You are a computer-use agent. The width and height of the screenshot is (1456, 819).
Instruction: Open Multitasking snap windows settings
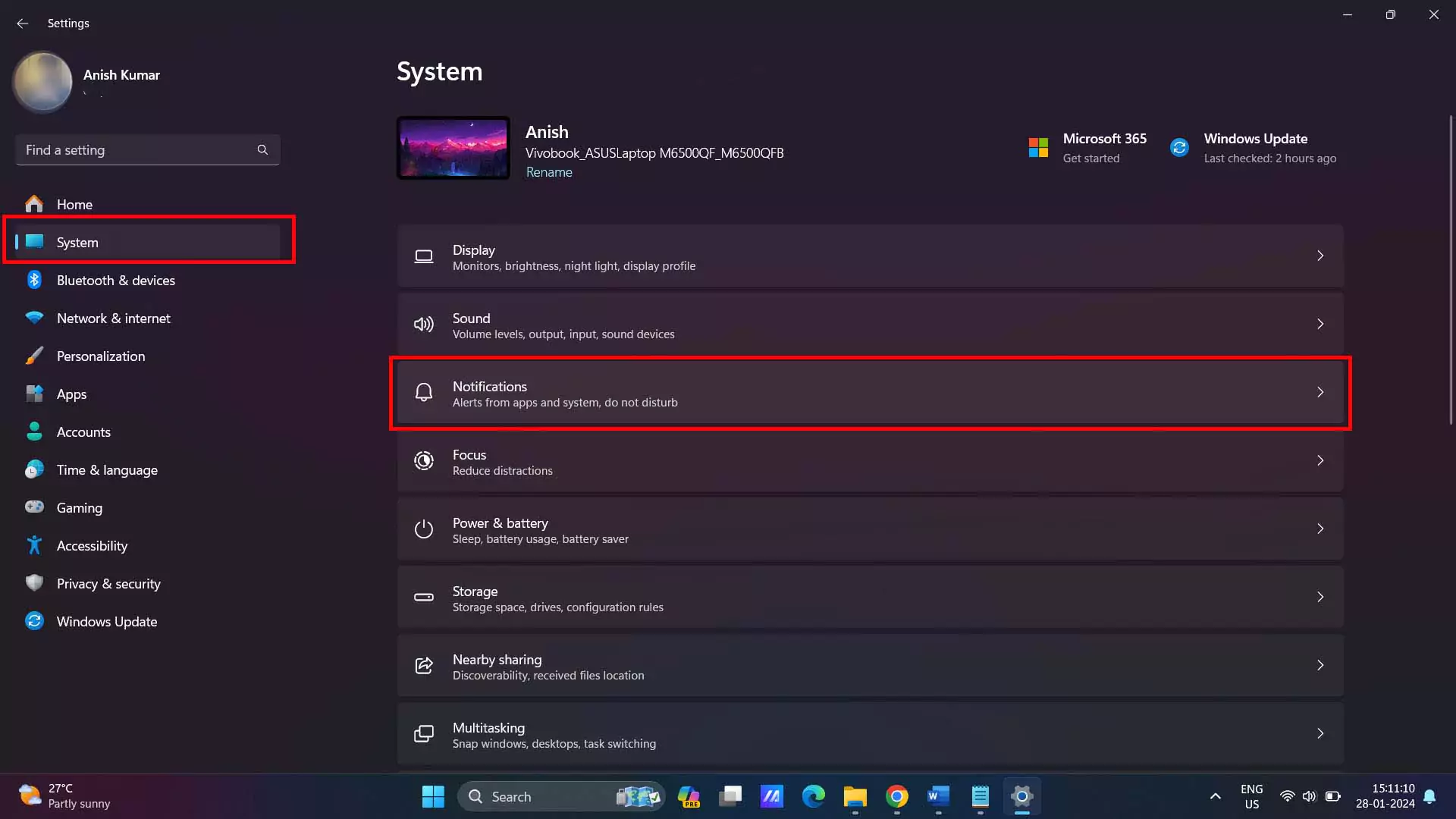click(x=870, y=733)
